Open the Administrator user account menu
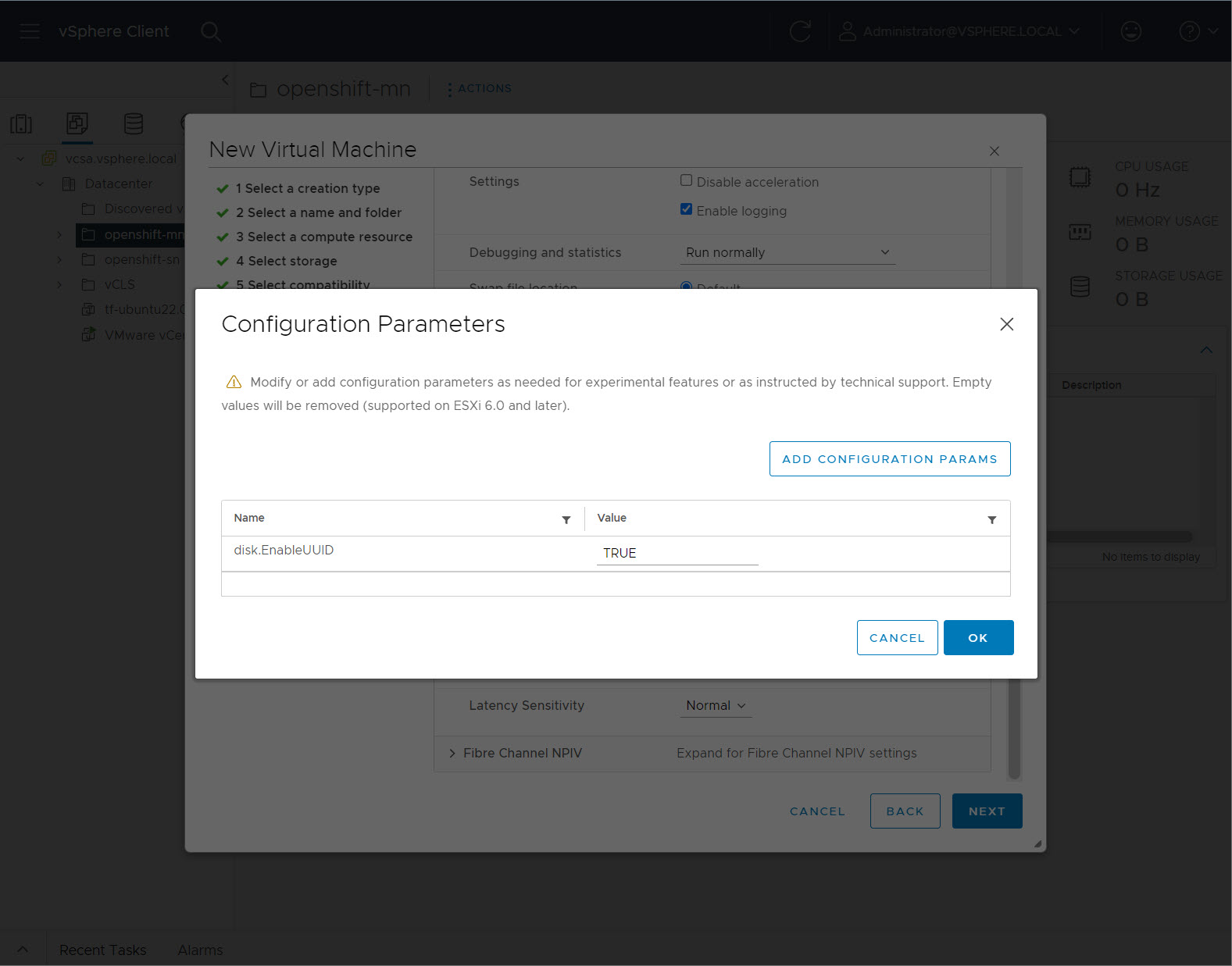This screenshot has height=966, width=1232. (x=960, y=31)
